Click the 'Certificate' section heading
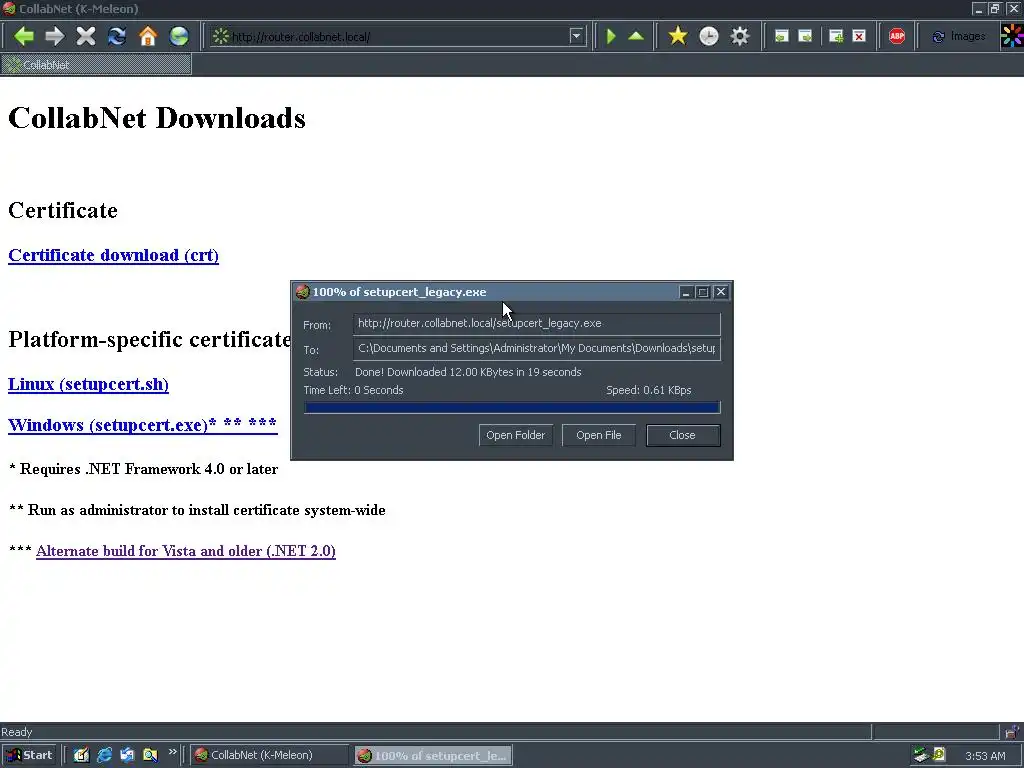Screen dimensions: 1024x768 pos(63,210)
